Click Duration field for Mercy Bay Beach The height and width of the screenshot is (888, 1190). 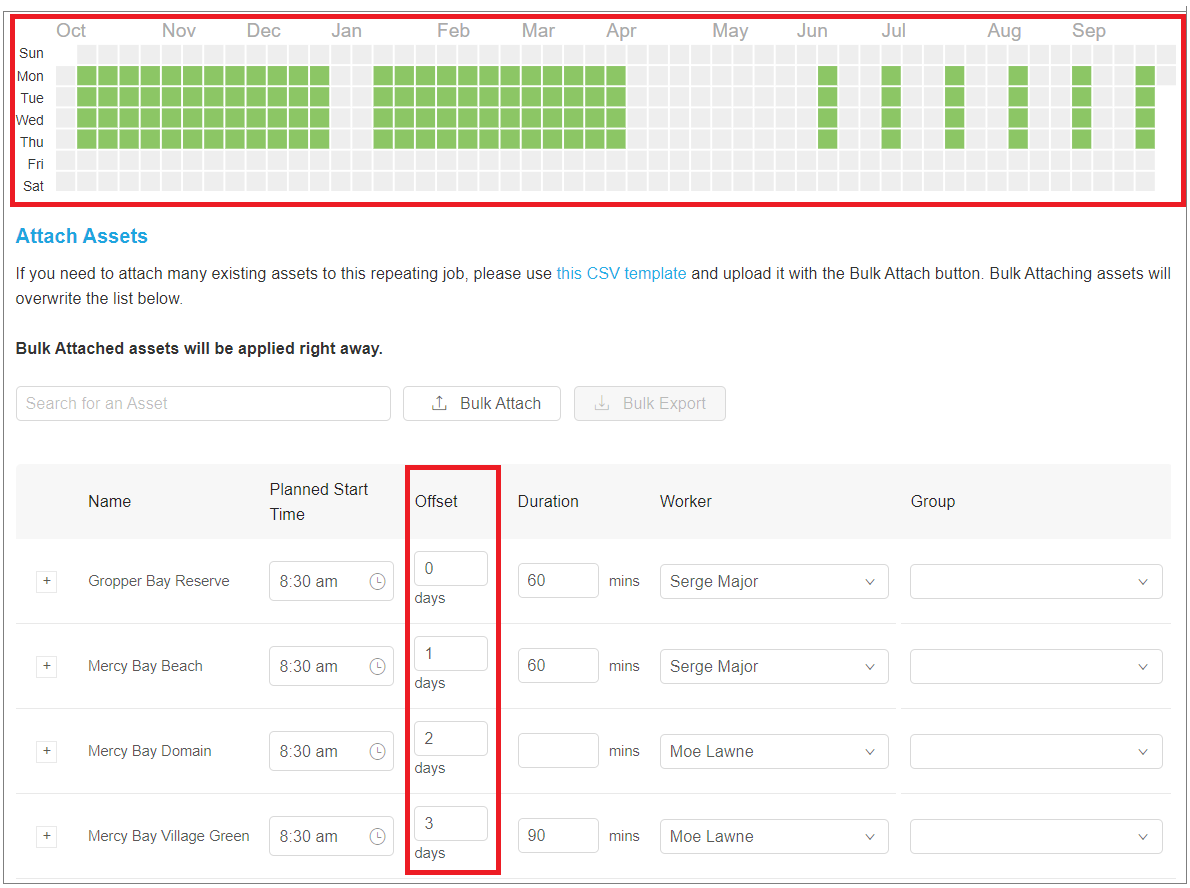pos(559,666)
